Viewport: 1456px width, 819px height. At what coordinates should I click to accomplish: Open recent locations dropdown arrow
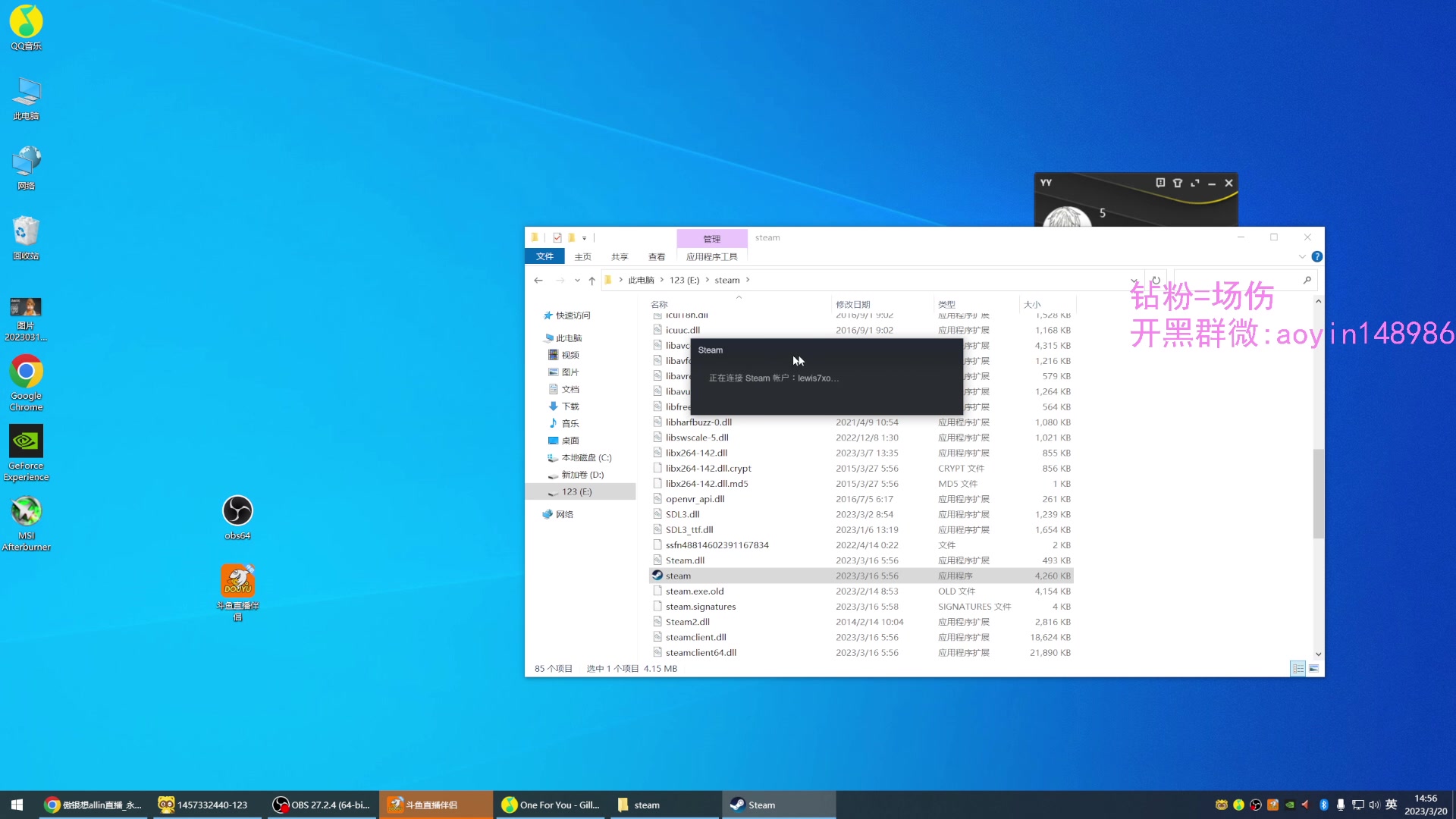[x=577, y=280]
